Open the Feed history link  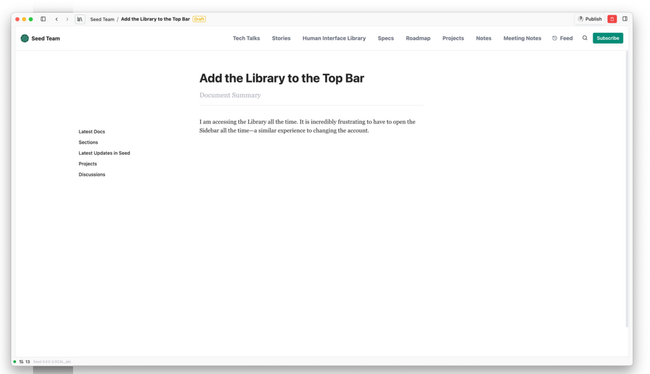click(563, 38)
